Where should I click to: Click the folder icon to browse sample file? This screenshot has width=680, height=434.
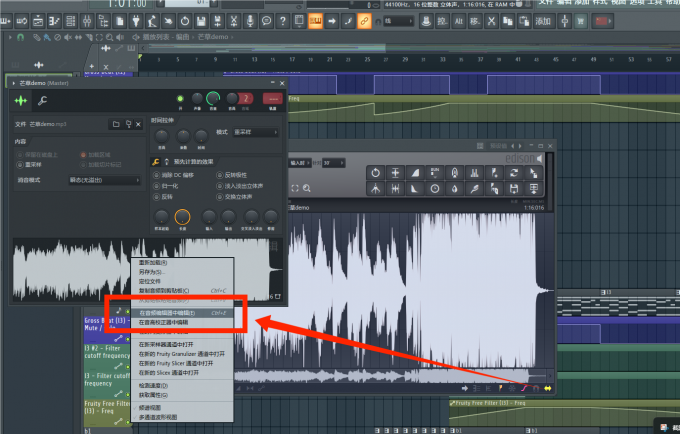coord(116,124)
